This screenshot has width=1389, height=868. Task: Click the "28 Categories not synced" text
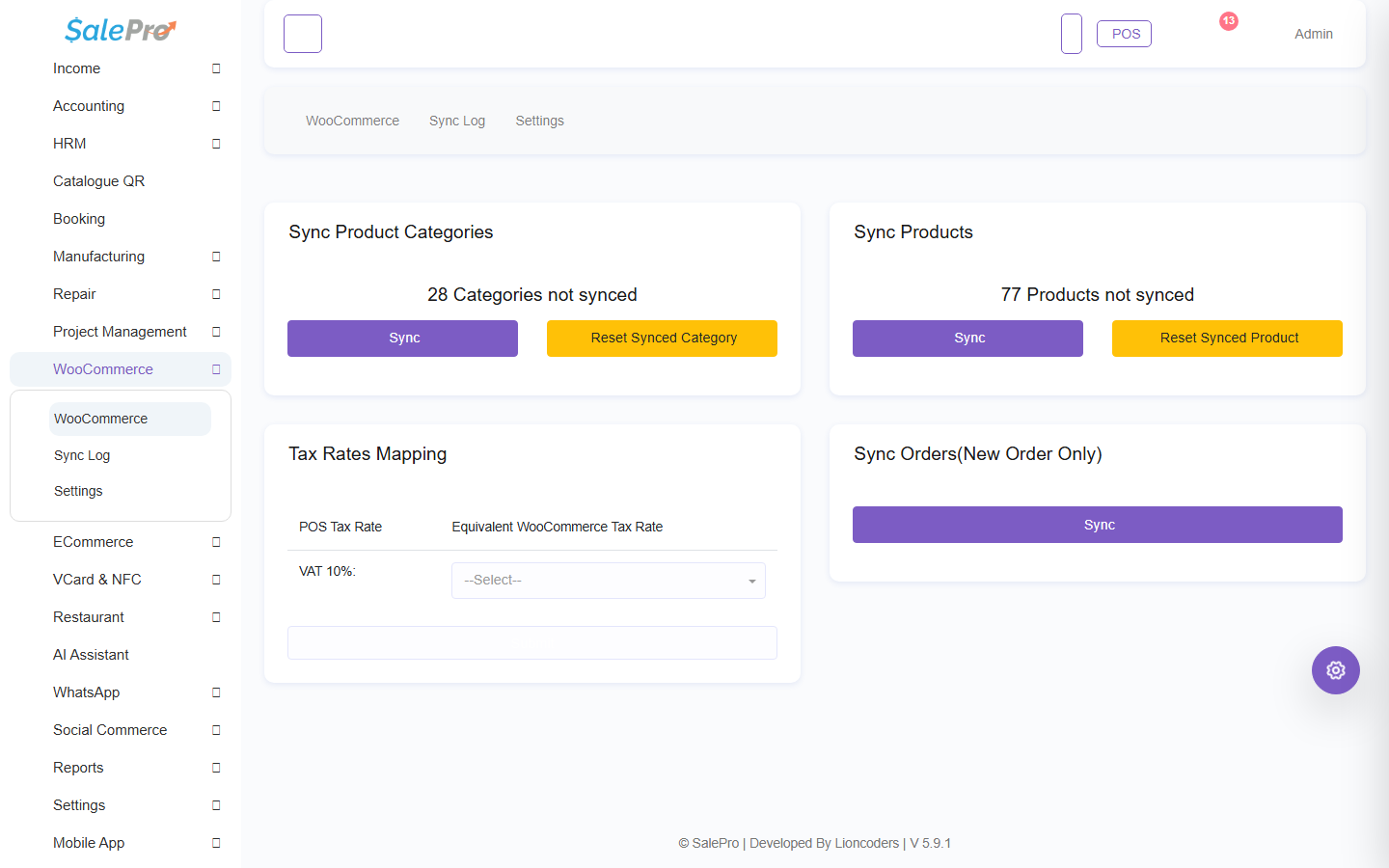click(x=532, y=295)
